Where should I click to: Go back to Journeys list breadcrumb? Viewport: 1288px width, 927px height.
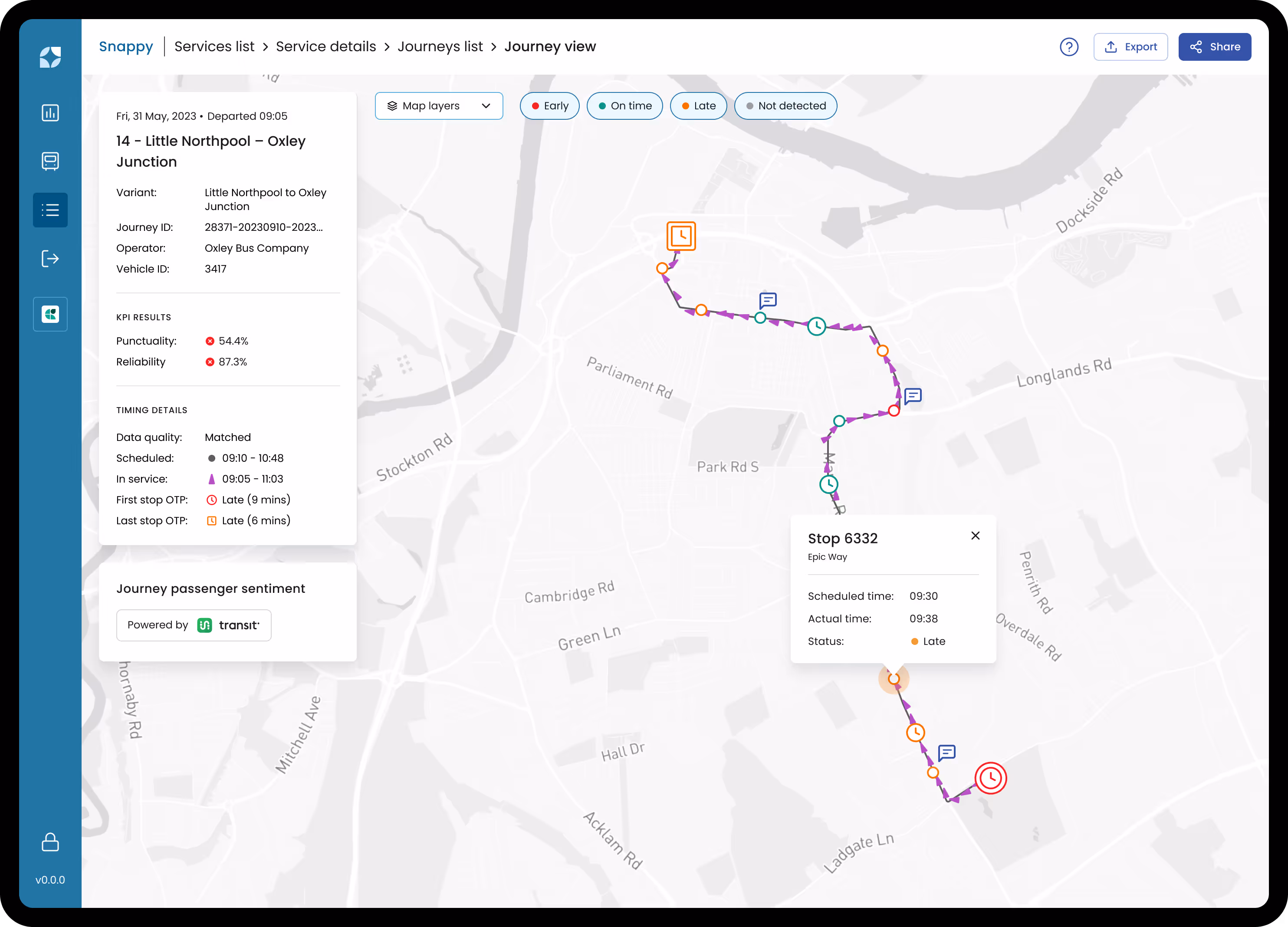point(440,46)
